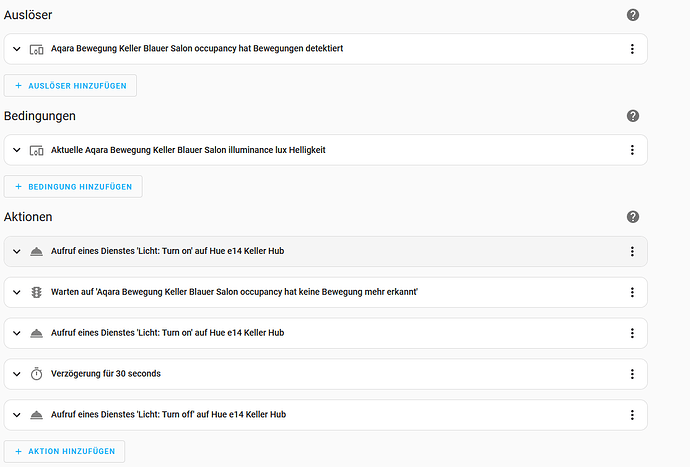Image resolution: width=690 pixels, height=467 pixels.
Task: Click the 'Aktionen' section heading
Action: click(x=28, y=217)
